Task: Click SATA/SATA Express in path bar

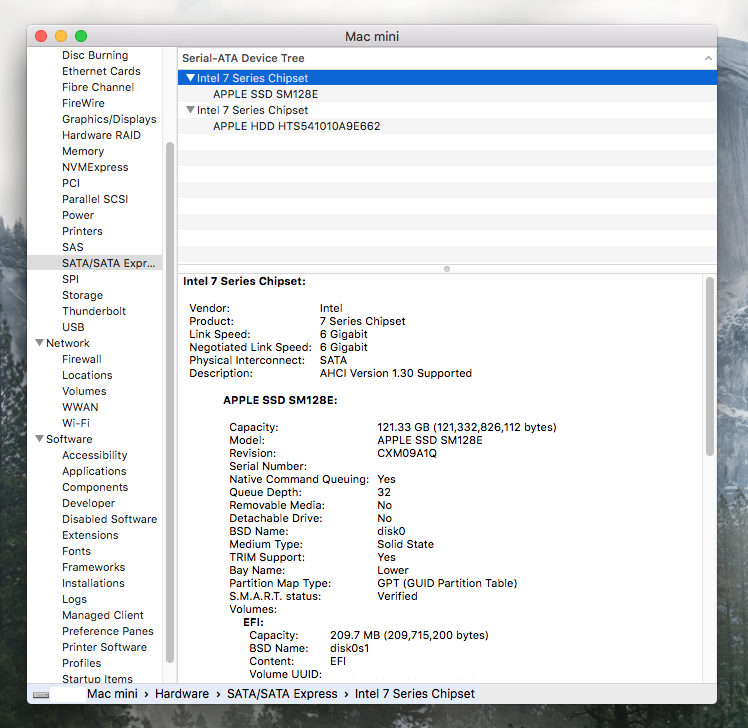Action: (x=282, y=694)
